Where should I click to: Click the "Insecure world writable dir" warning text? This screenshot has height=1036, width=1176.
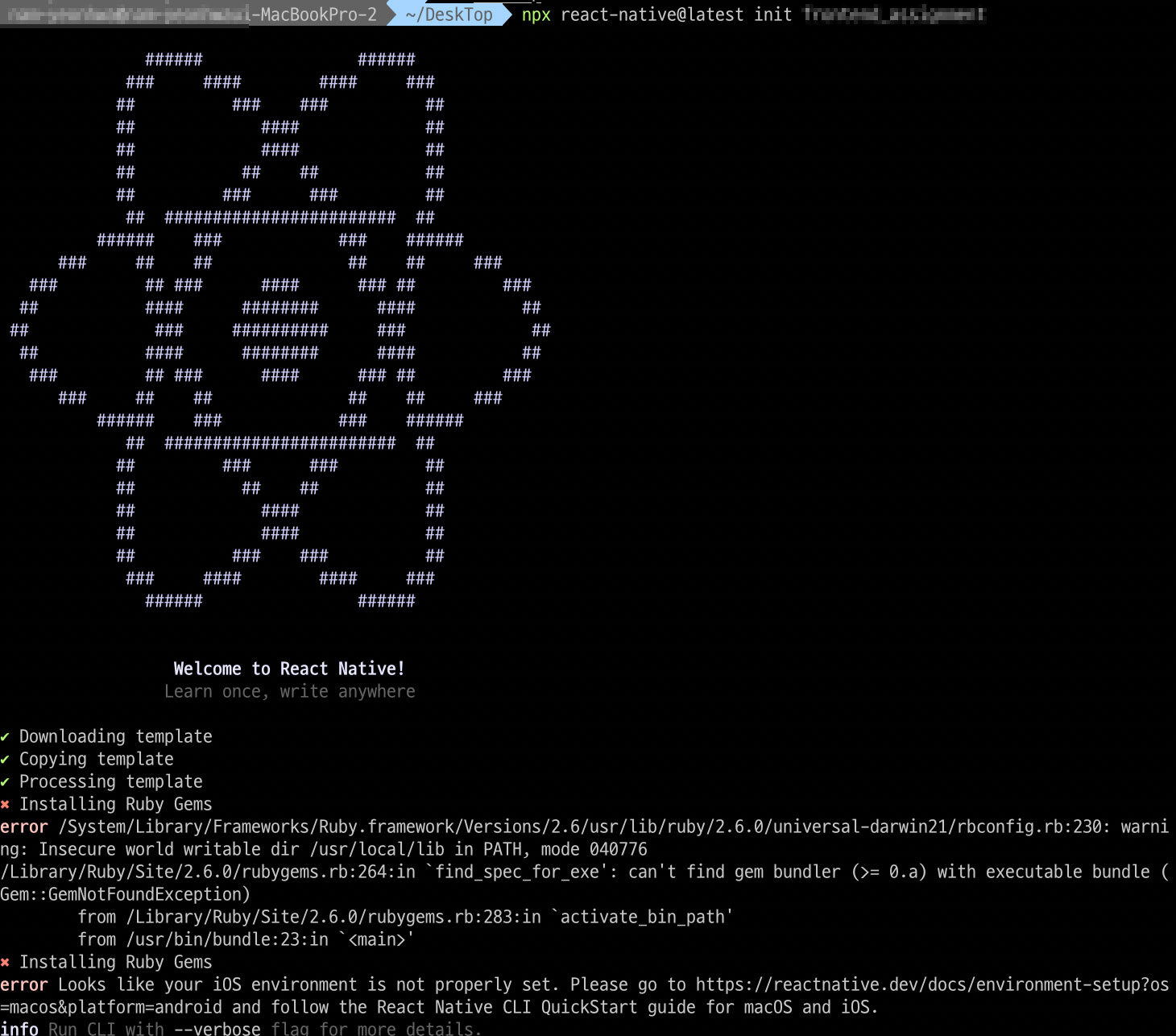pos(169,849)
